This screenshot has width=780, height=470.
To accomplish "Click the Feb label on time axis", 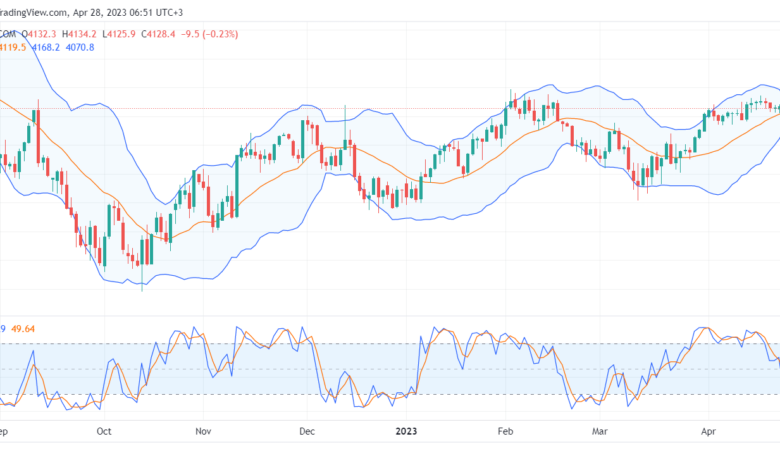I will click(x=505, y=431).
